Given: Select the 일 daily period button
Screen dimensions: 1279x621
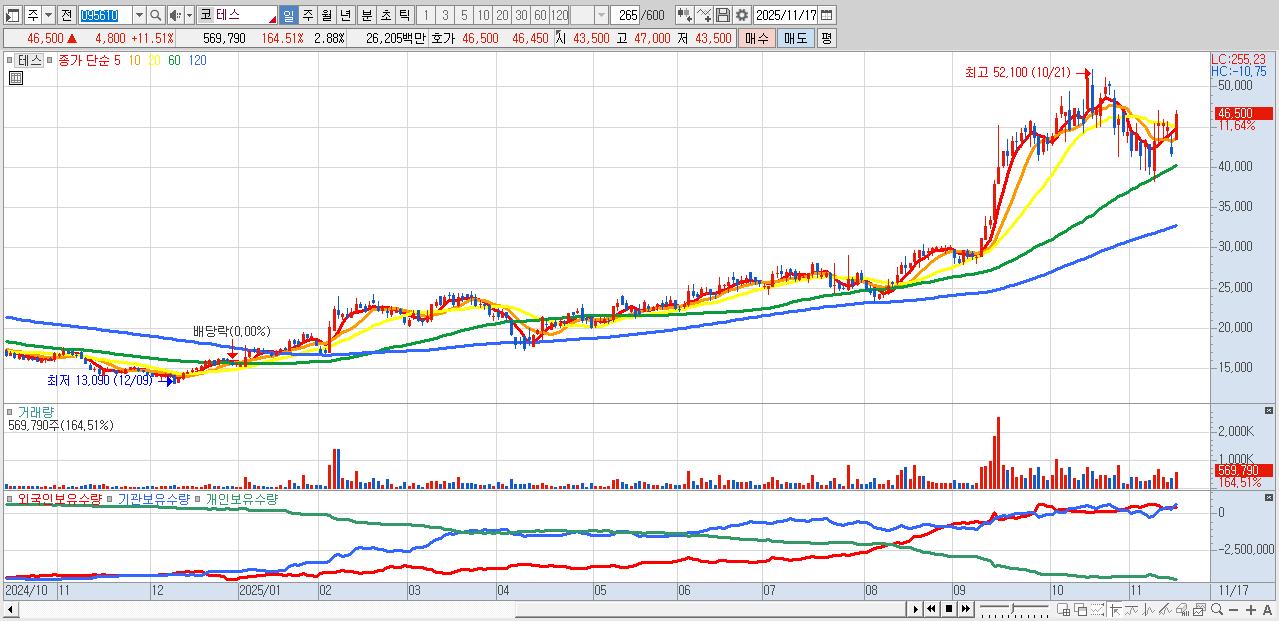Looking at the screenshot, I should 289,15.
